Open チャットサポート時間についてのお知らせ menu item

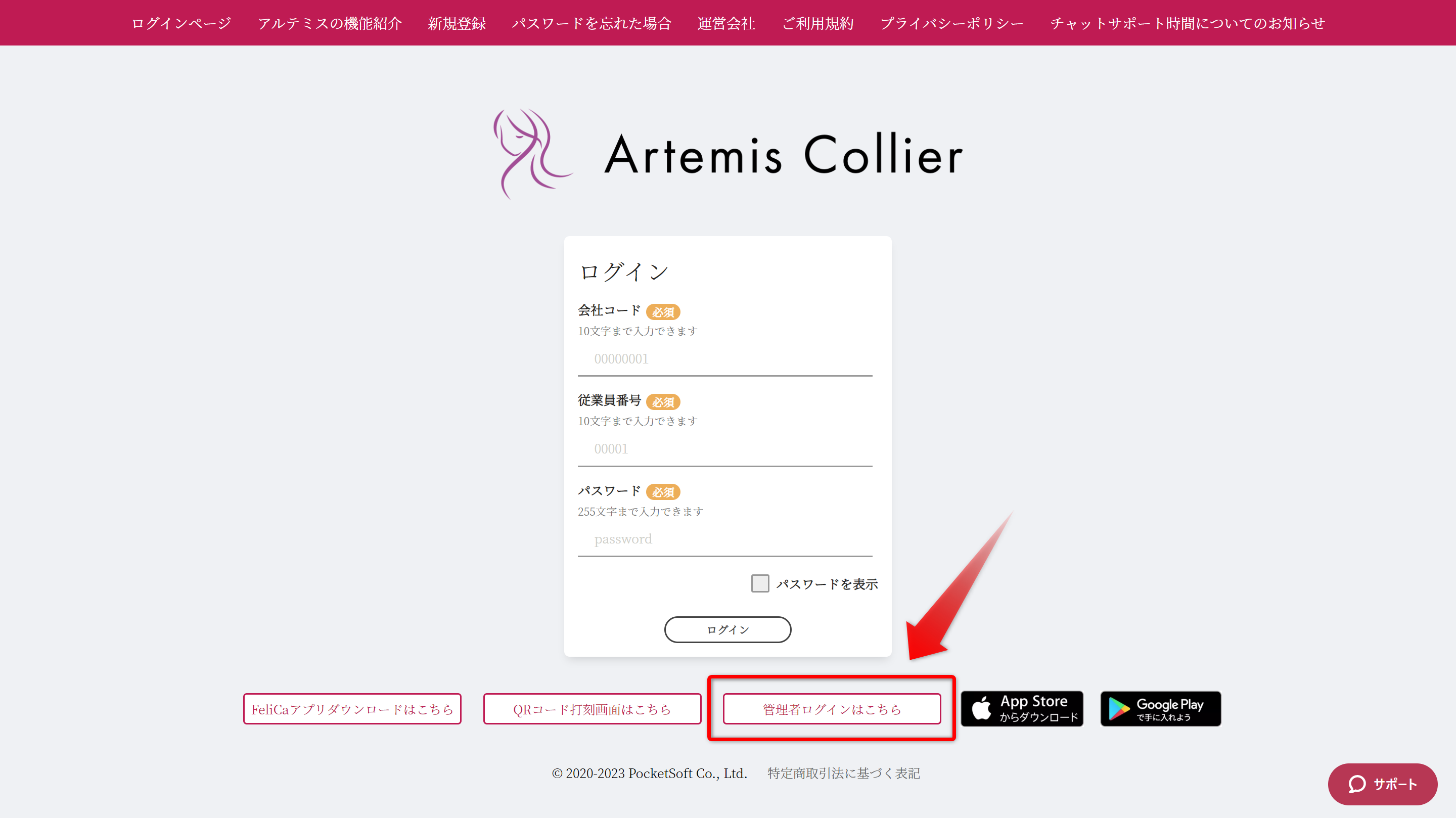(1187, 23)
